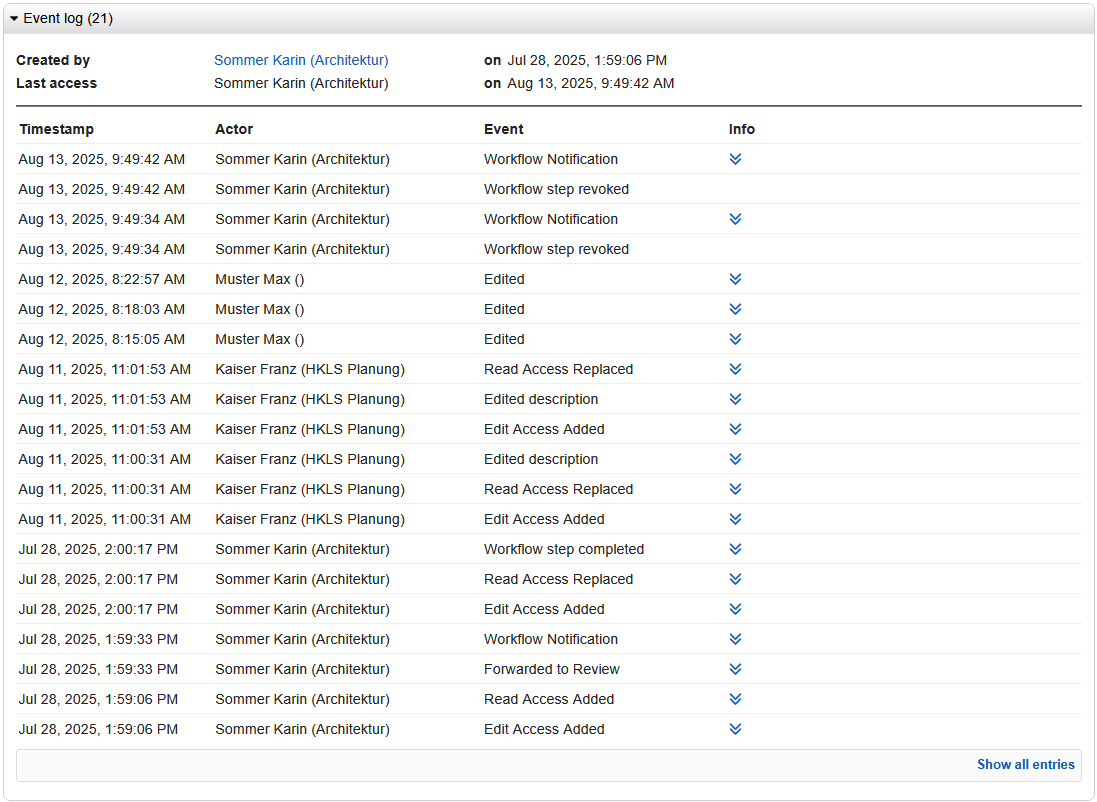The height and width of the screenshot is (802, 1097).
Task: Expand info for the 11:01:53 AM Read Access Replaced
Action: tap(735, 369)
